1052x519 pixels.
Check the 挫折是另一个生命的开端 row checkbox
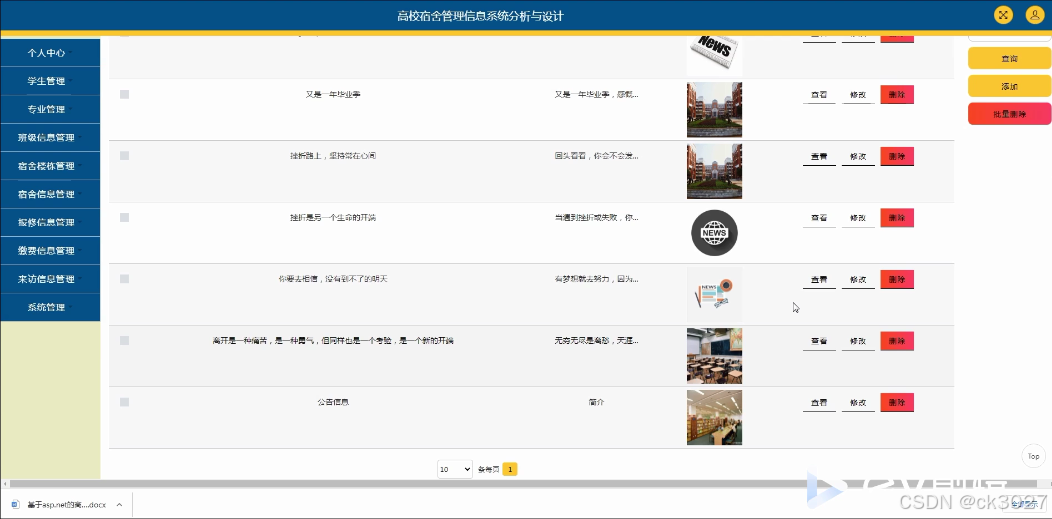coord(124,217)
